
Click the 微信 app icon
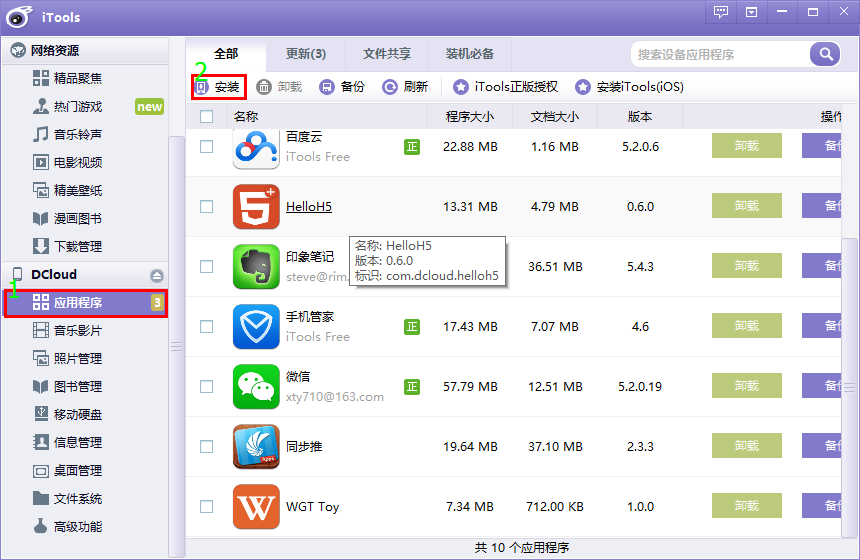[256, 387]
